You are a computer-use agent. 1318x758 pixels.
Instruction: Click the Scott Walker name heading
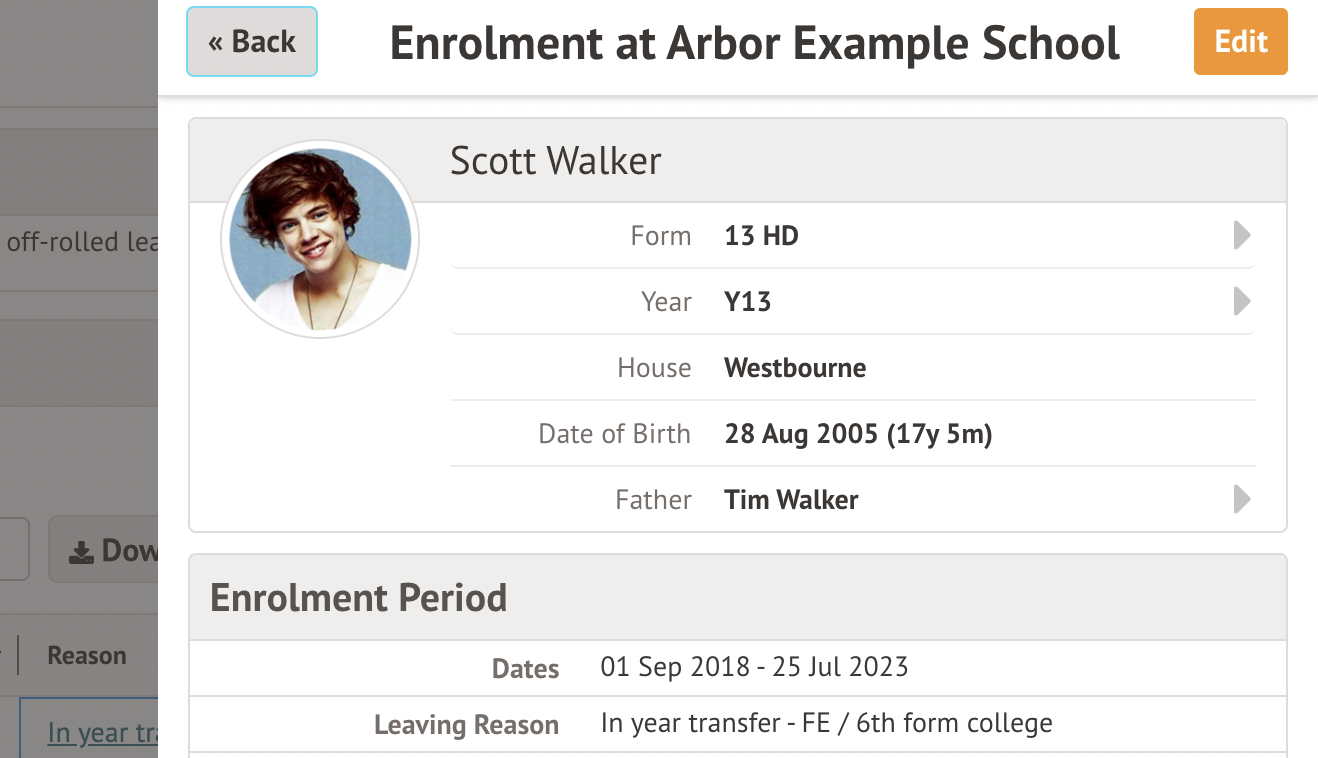pos(555,161)
